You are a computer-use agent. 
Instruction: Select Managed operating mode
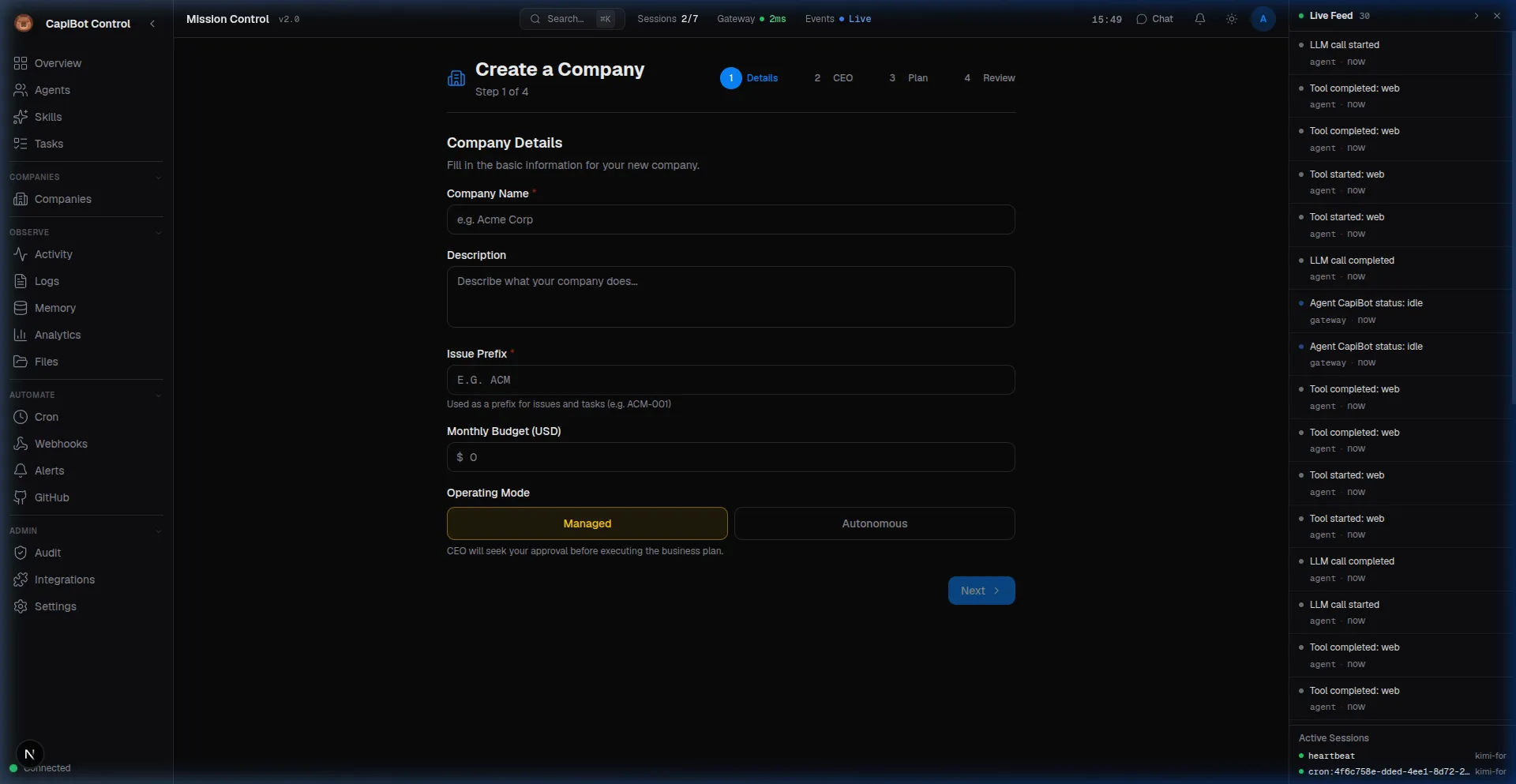point(587,523)
